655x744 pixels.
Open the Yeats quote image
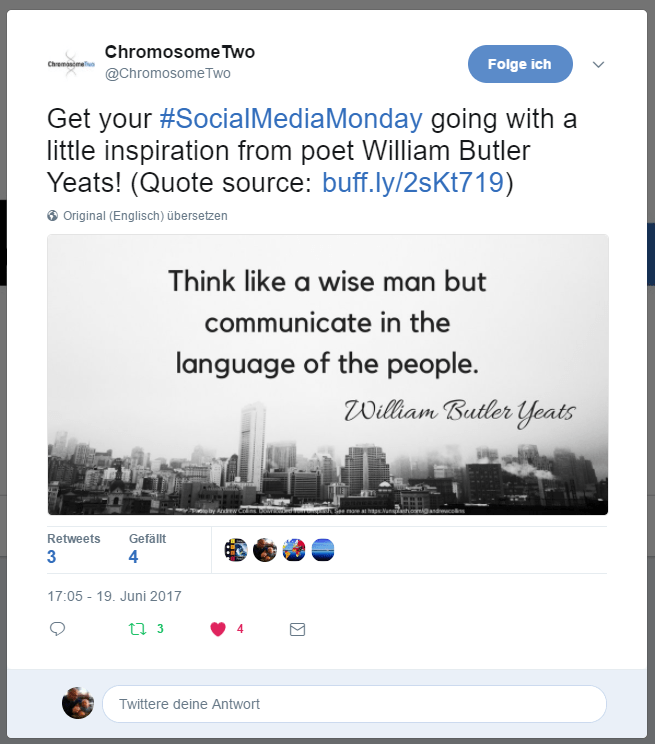[327, 374]
